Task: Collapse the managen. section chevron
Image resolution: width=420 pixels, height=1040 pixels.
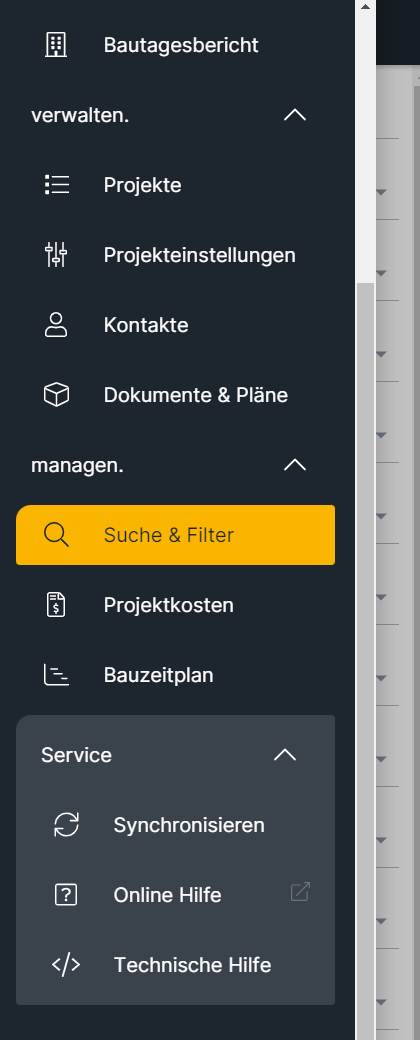Action: [295, 466]
